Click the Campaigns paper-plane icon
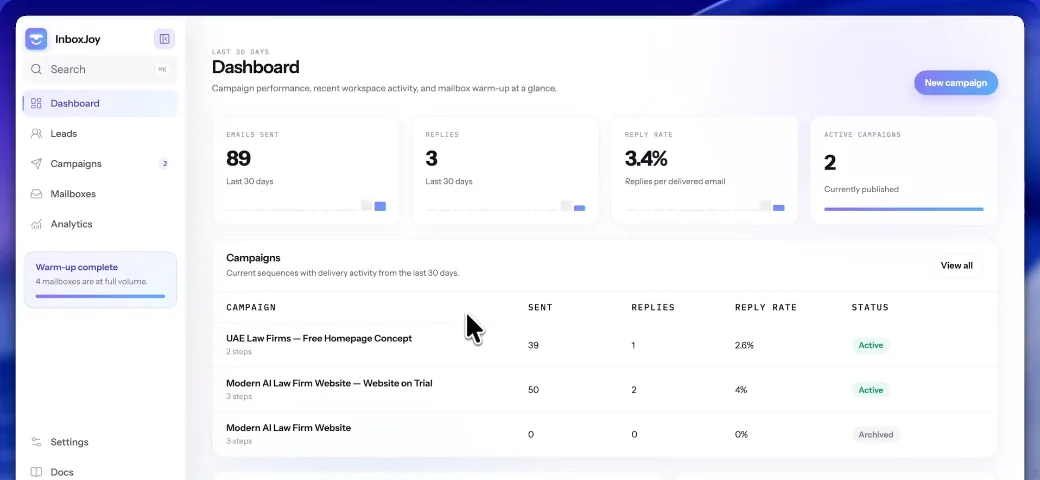Viewport: 1040px width, 480px height. point(36,164)
